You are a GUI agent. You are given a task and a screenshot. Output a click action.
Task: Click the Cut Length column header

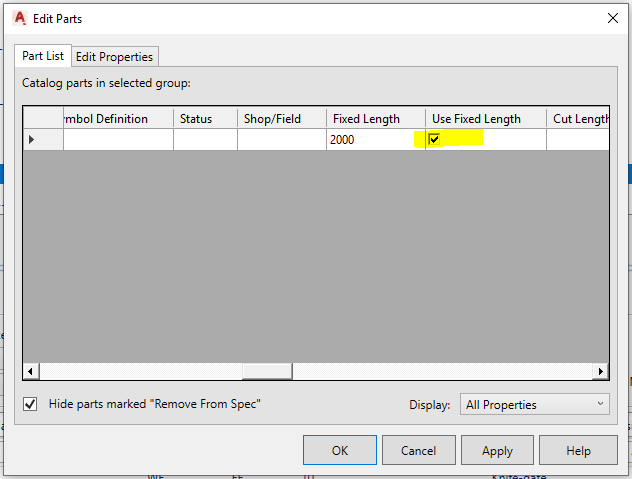point(578,119)
